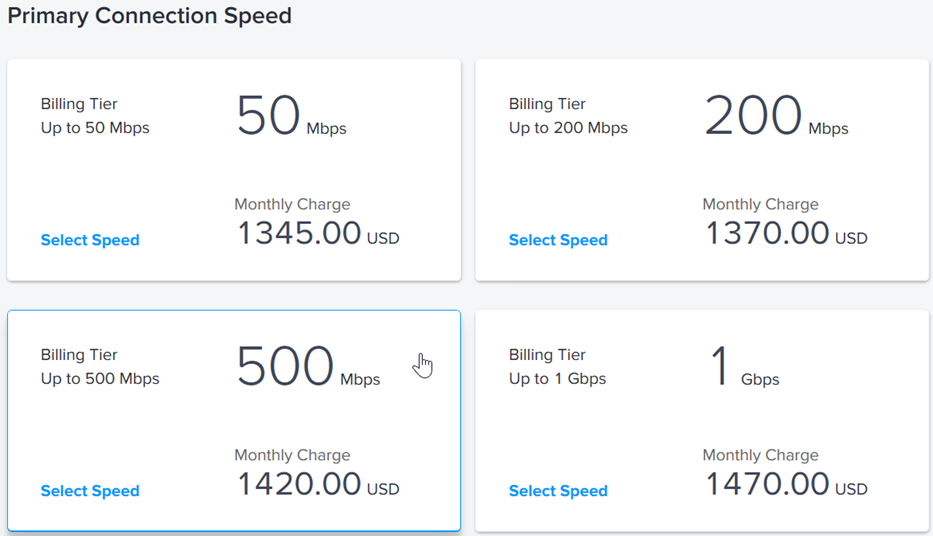Screen dimensions: 933x536
Task: Click the 1345.00 USD monthly charge
Action: click(318, 233)
